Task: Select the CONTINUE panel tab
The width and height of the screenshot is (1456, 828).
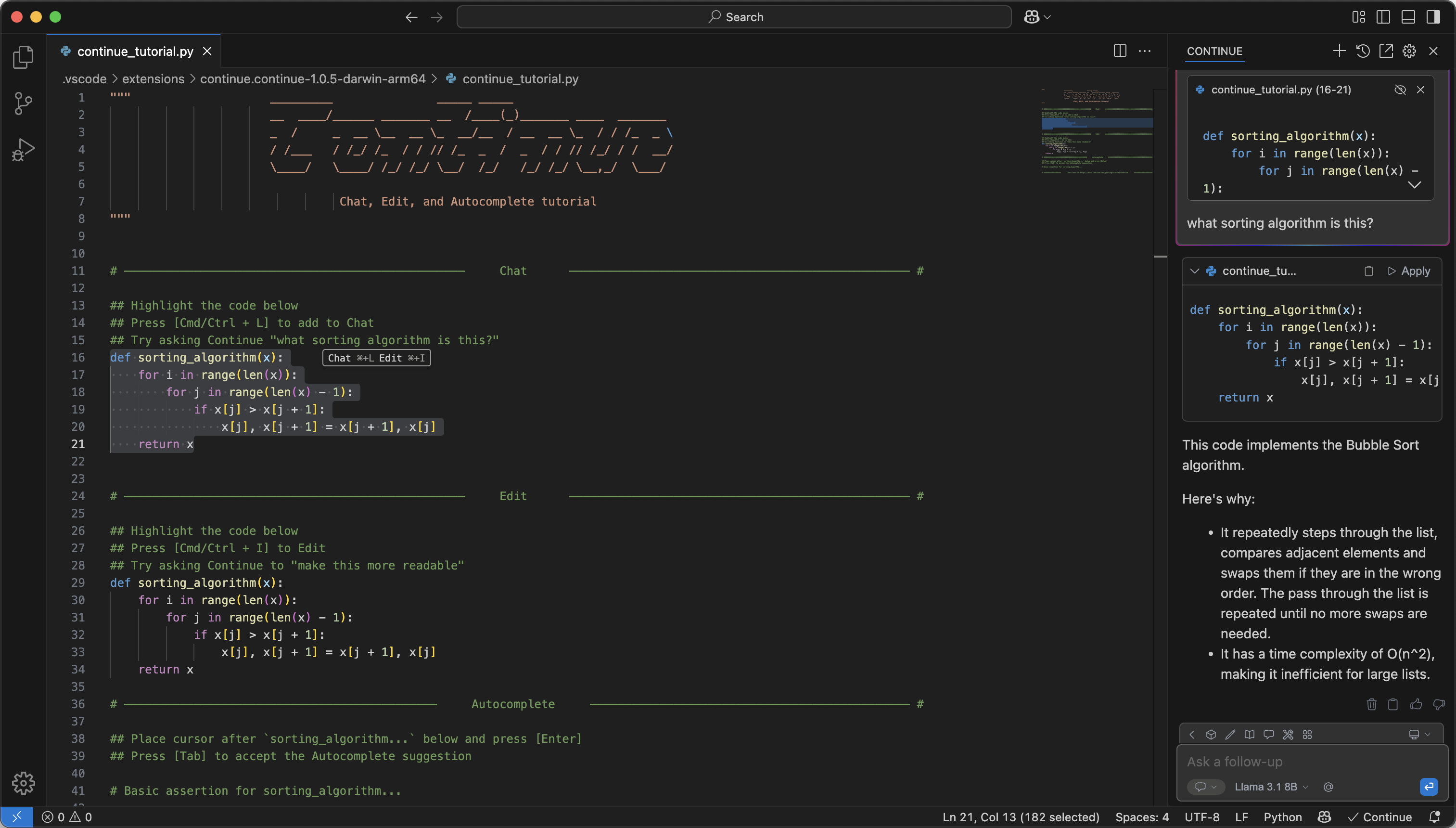Action: coord(1214,51)
